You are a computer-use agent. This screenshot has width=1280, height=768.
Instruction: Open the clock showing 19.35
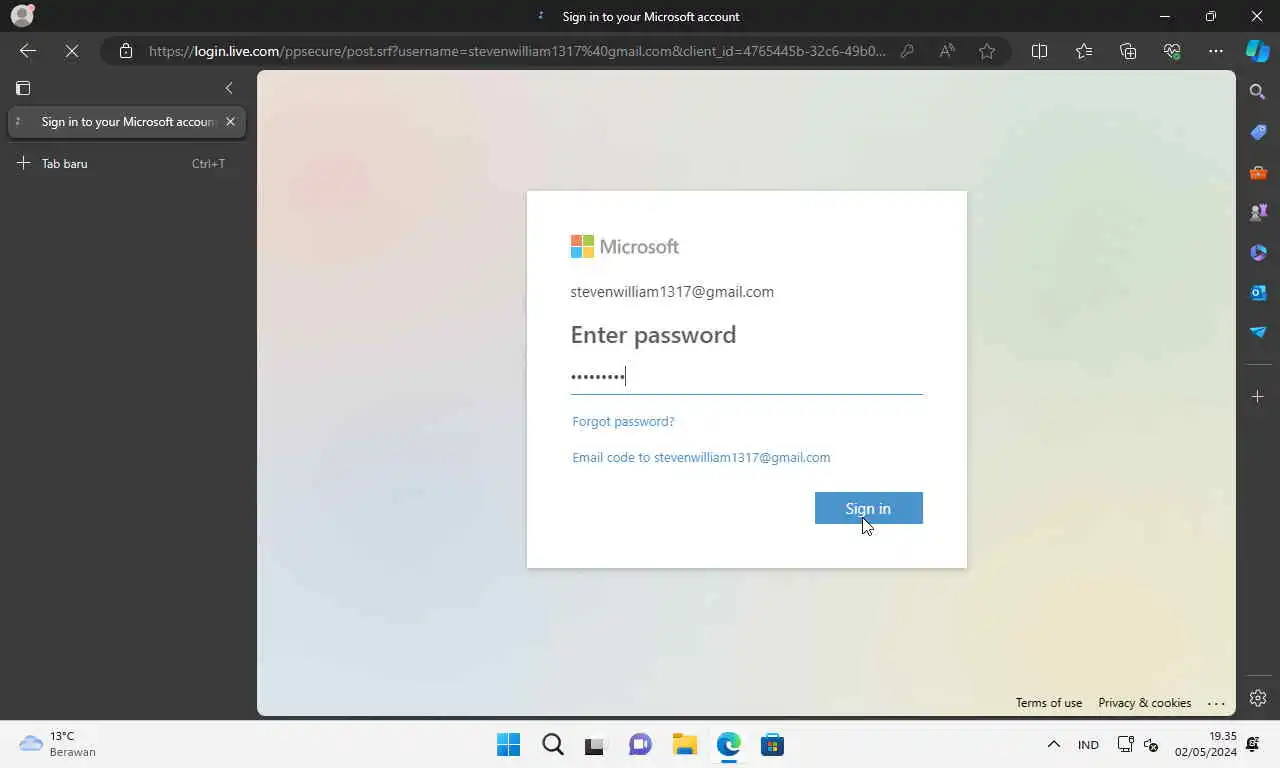1205,745
